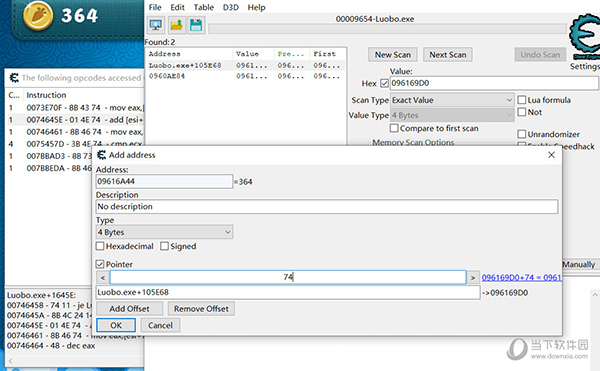
Task: Tick the Not checkbox
Action: click(522, 112)
